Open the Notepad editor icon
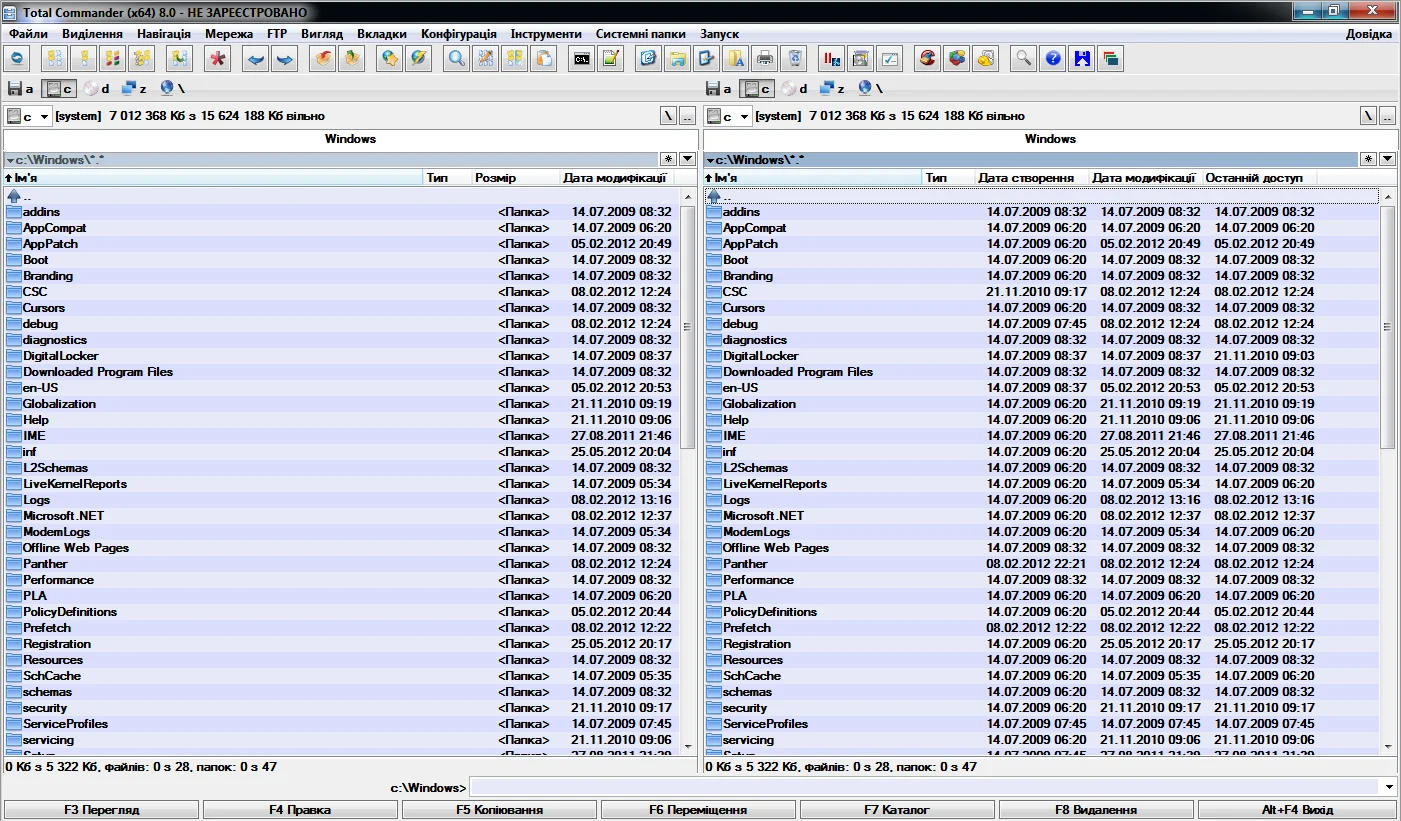 (610, 59)
